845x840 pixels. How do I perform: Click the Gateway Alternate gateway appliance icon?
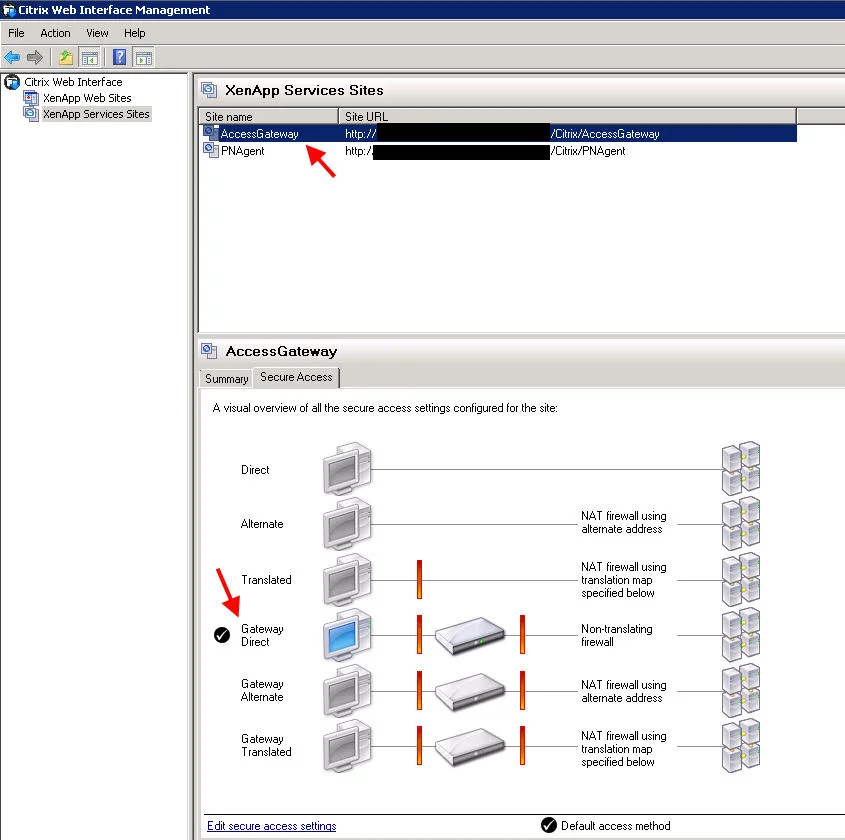point(470,692)
